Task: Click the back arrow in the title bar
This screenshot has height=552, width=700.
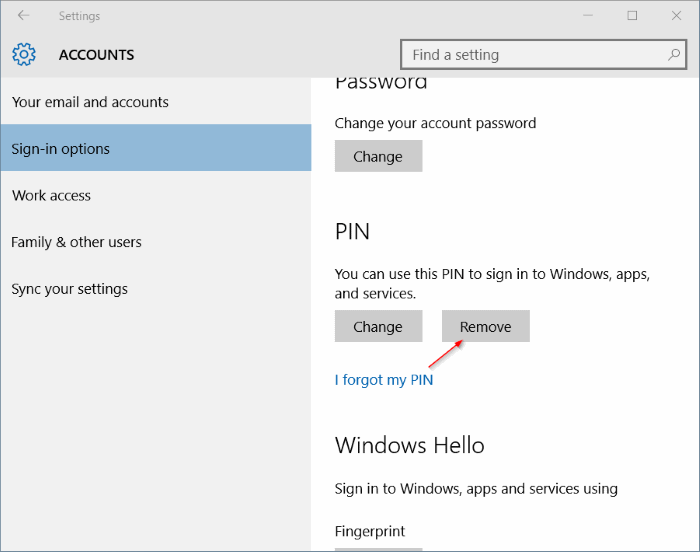Action: (23, 16)
